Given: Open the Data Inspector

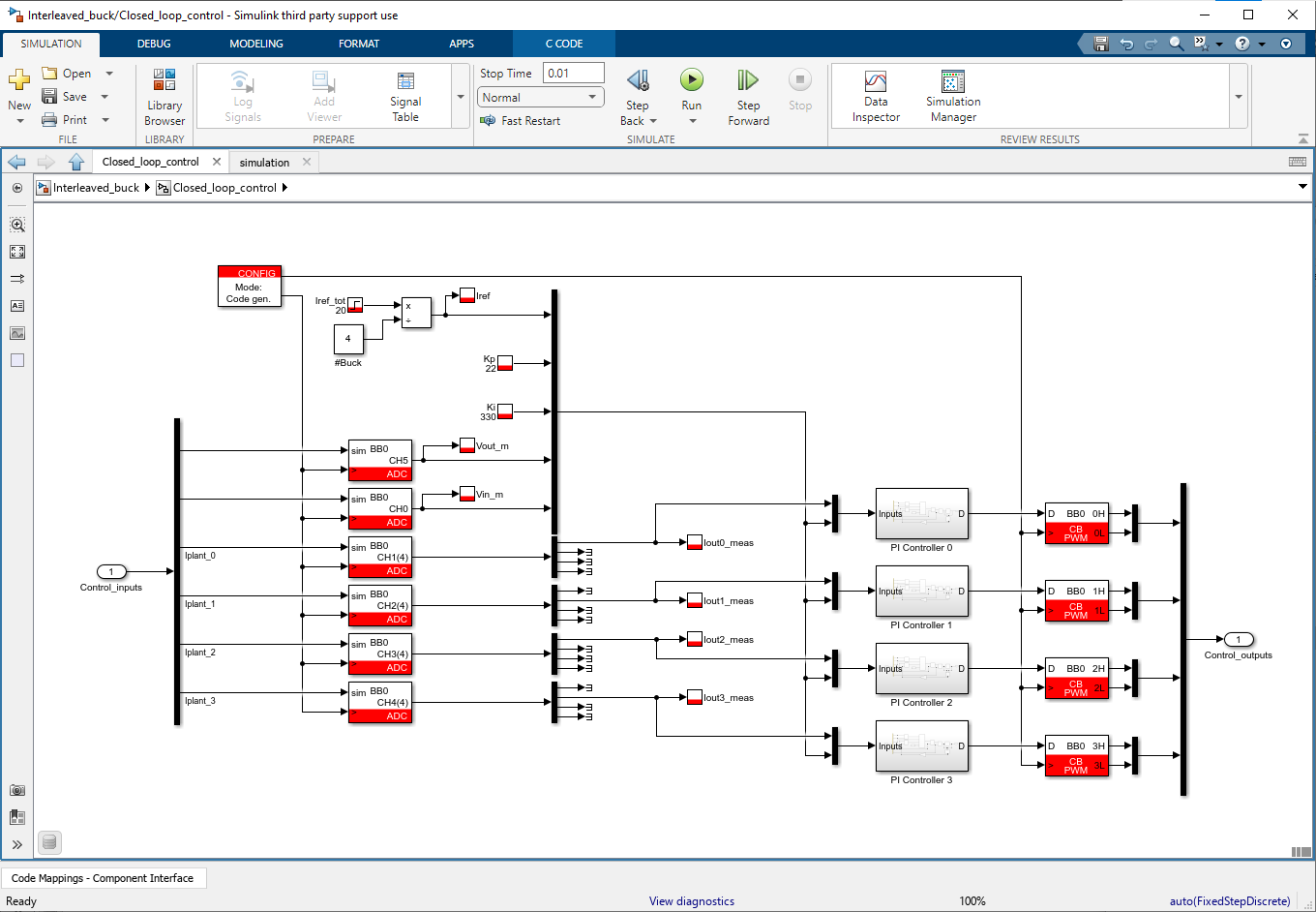Looking at the screenshot, I should coord(876,97).
